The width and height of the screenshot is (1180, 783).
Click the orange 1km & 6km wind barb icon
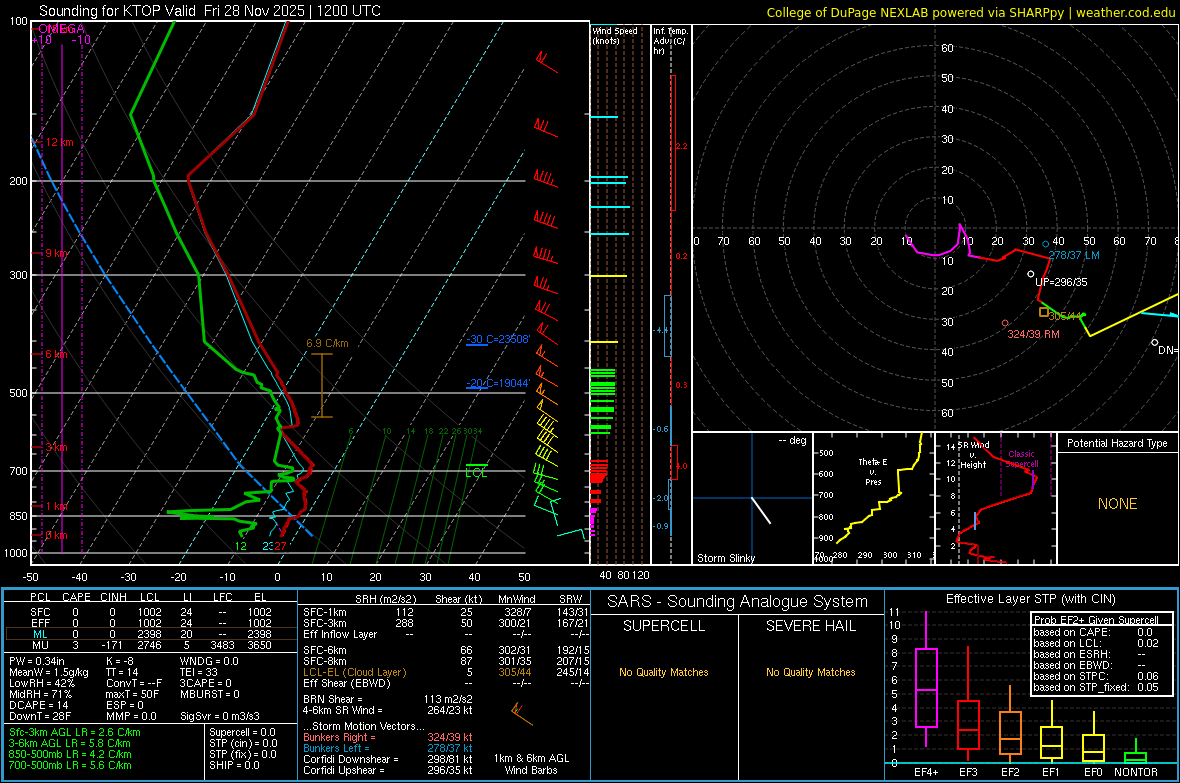521,714
